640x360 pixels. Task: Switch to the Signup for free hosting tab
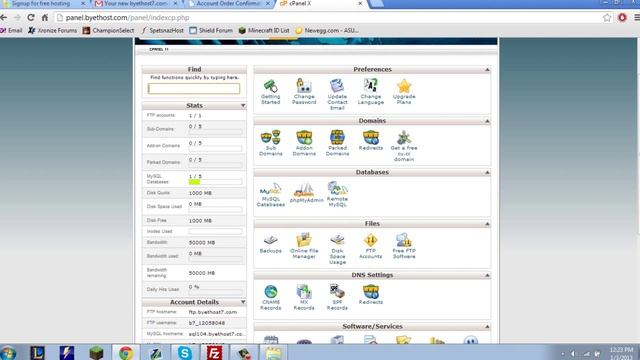[x=44, y=4]
